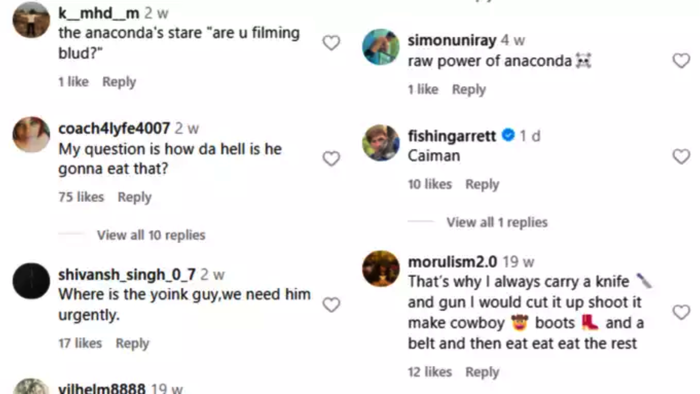Reply to morulism2.0's comment
This screenshot has height=394, width=700.
482,372
